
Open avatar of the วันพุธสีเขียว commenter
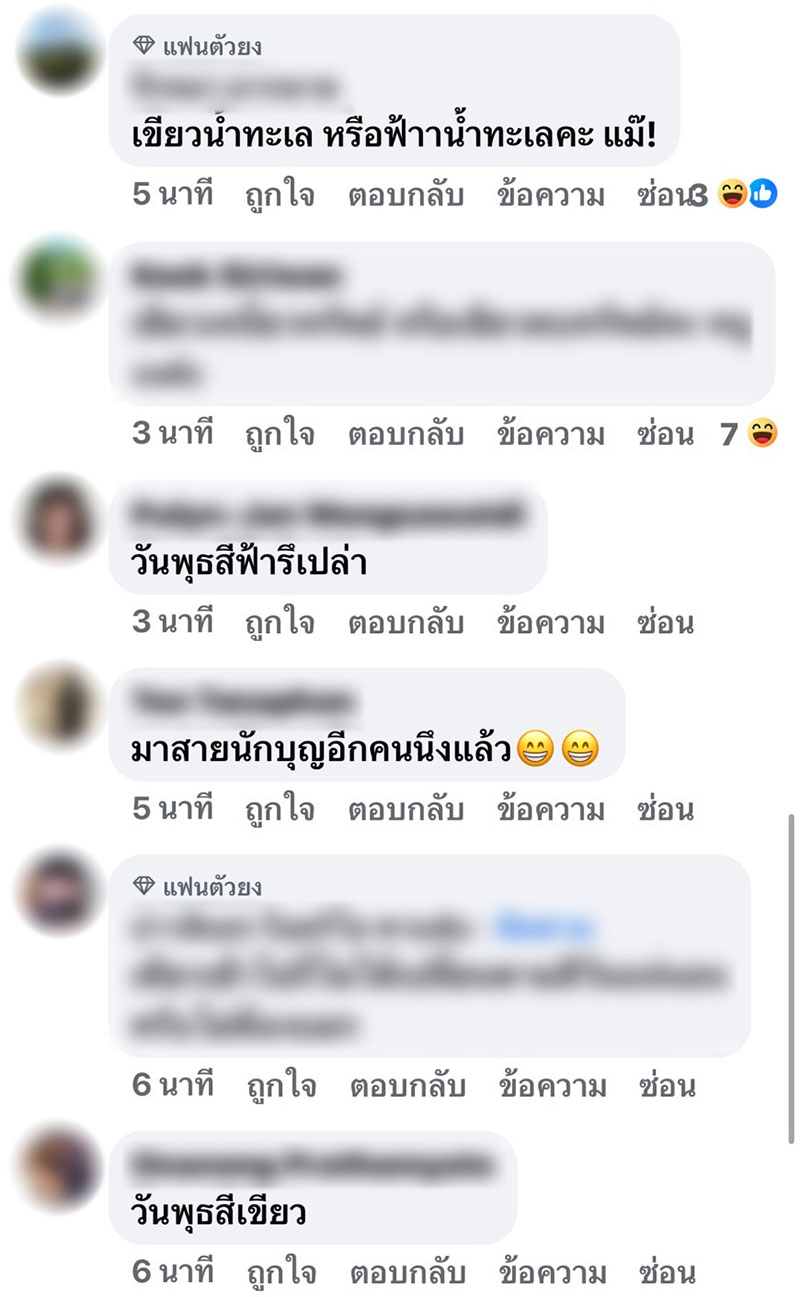tap(60, 1166)
